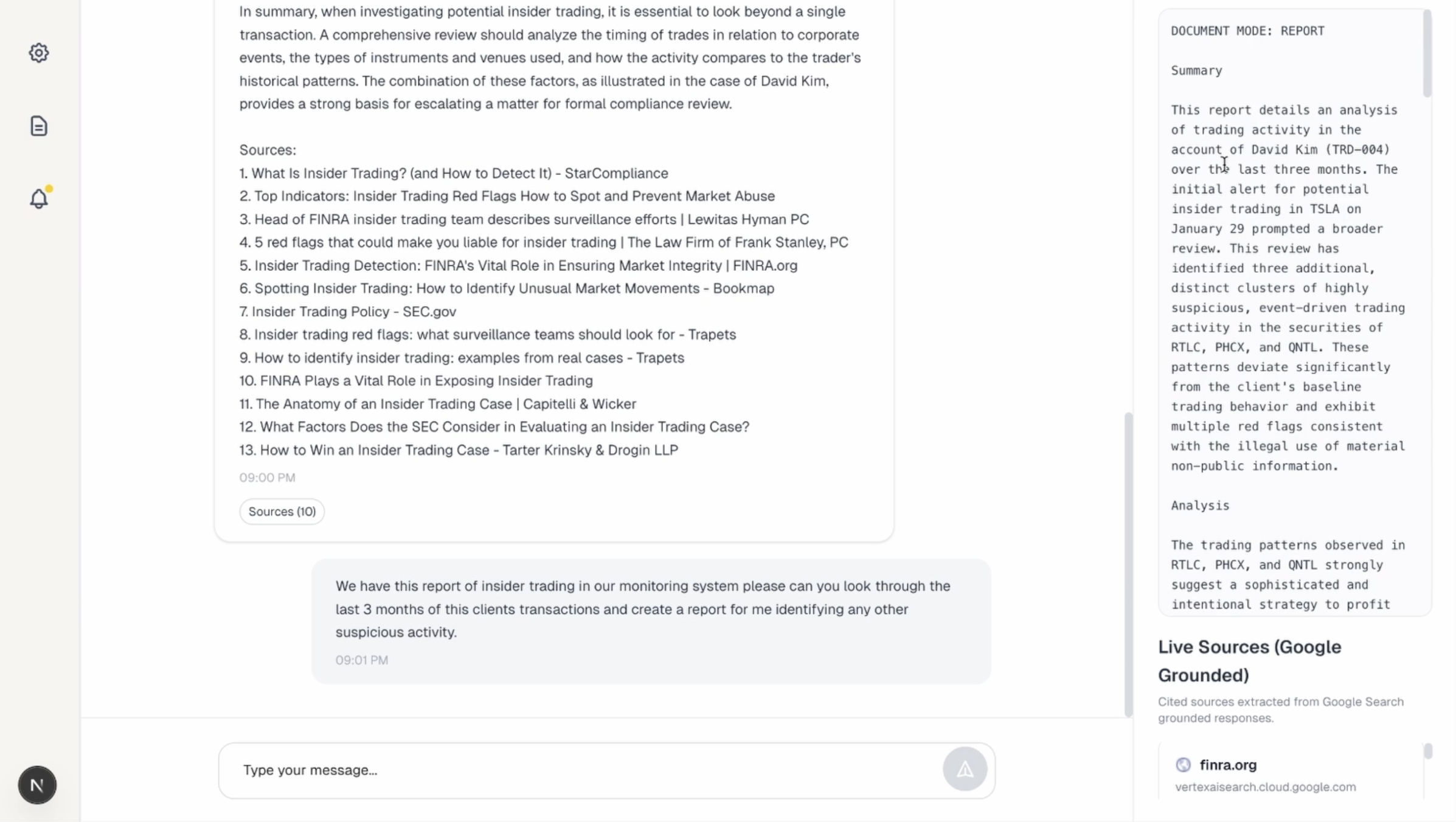Open the Insider Trading Policy SEC.gov source
The width and height of the screenshot is (1456, 822).
[347, 311]
